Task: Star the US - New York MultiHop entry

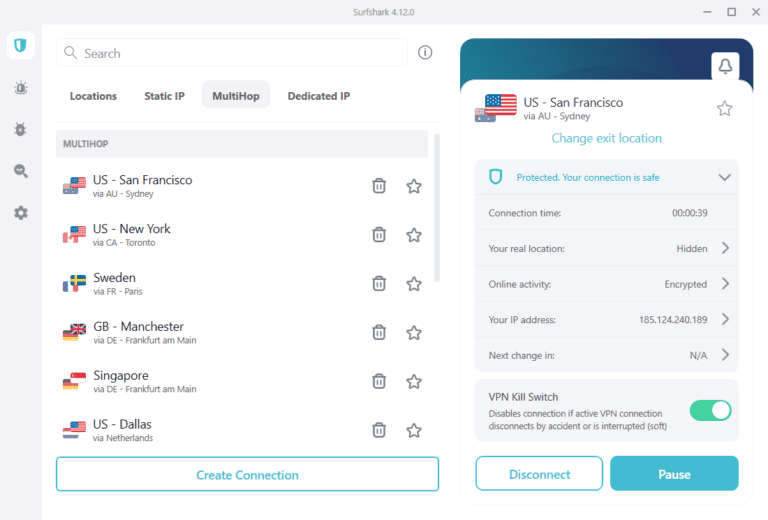Action: pyautogui.click(x=414, y=235)
